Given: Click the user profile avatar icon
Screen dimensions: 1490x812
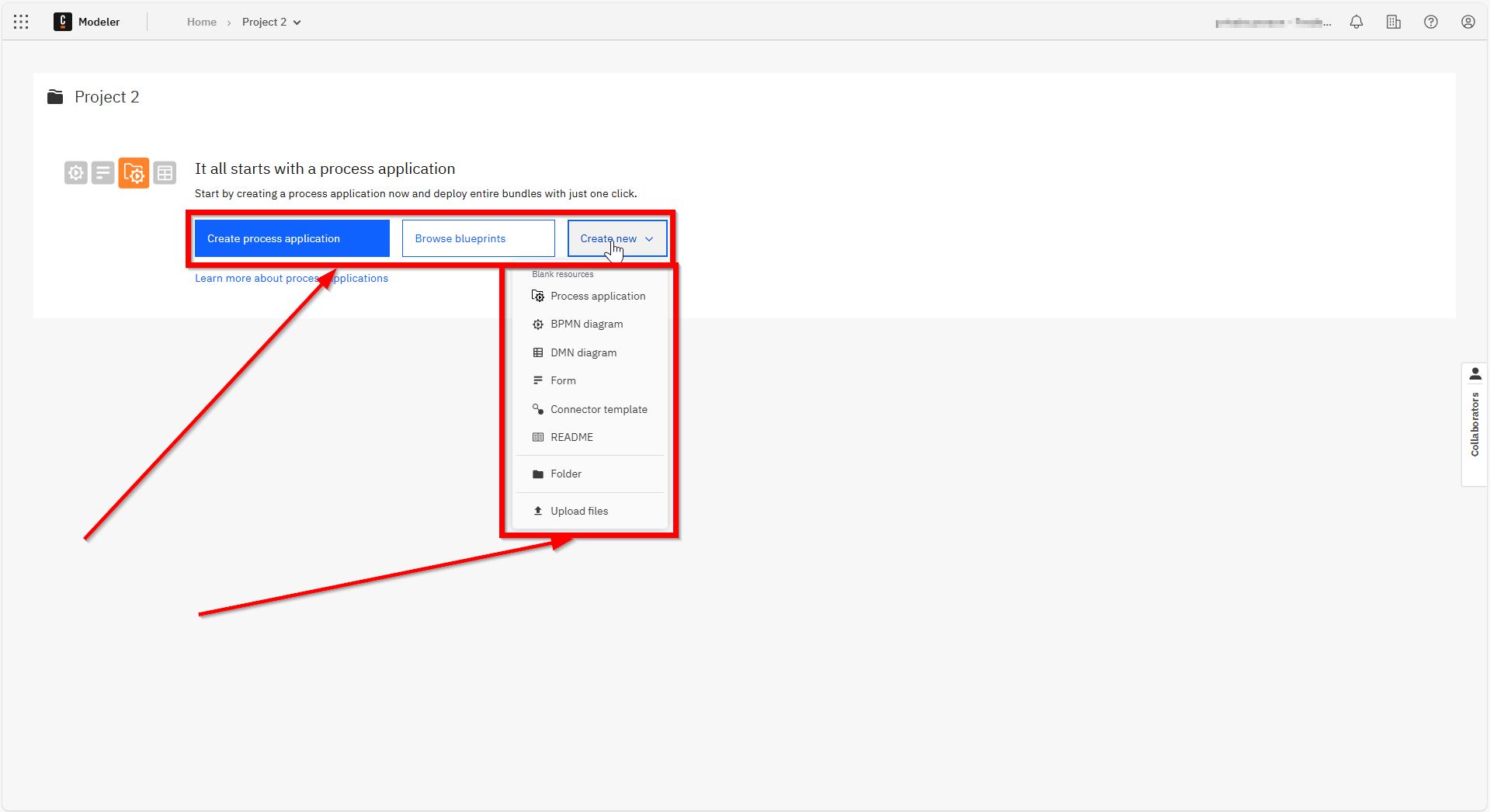Looking at the screenshot, I should (1467, 22).
